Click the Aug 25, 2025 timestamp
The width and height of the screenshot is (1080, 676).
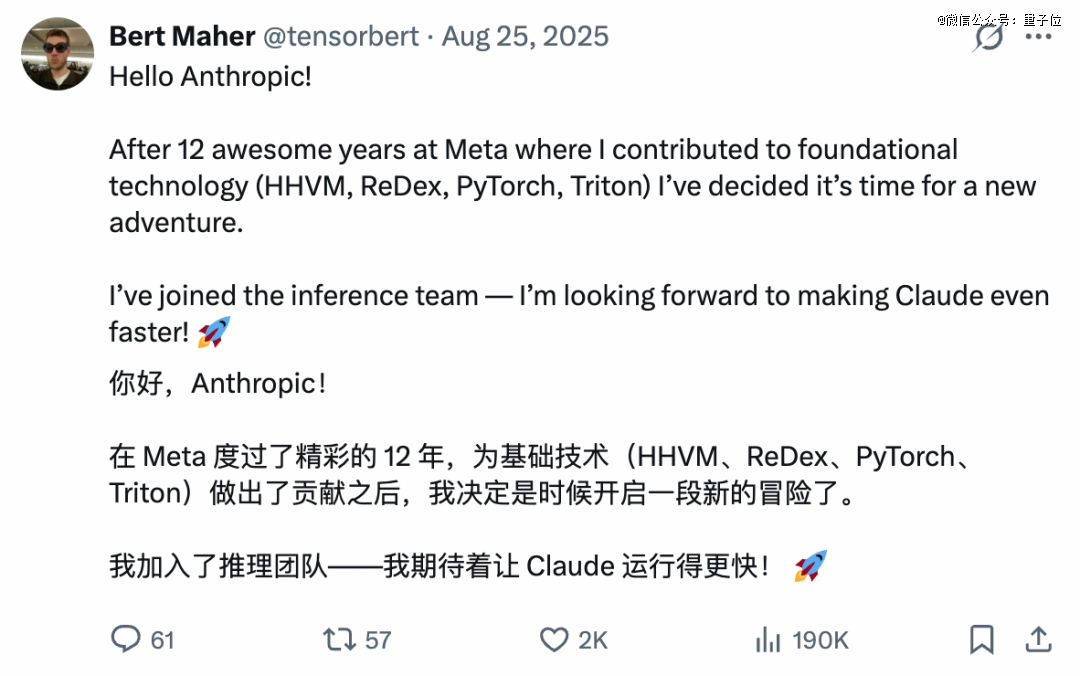[x=525, y=37]
